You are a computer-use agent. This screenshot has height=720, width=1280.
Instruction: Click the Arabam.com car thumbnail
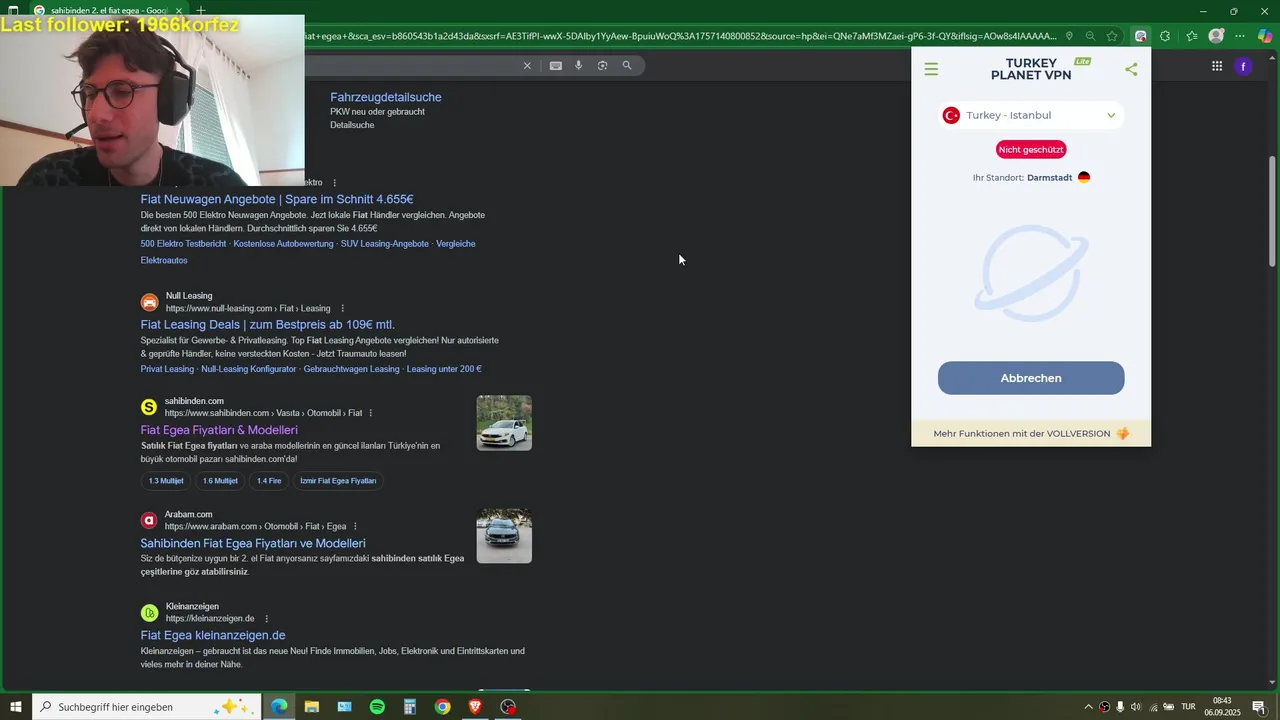[x=504, y=536]
